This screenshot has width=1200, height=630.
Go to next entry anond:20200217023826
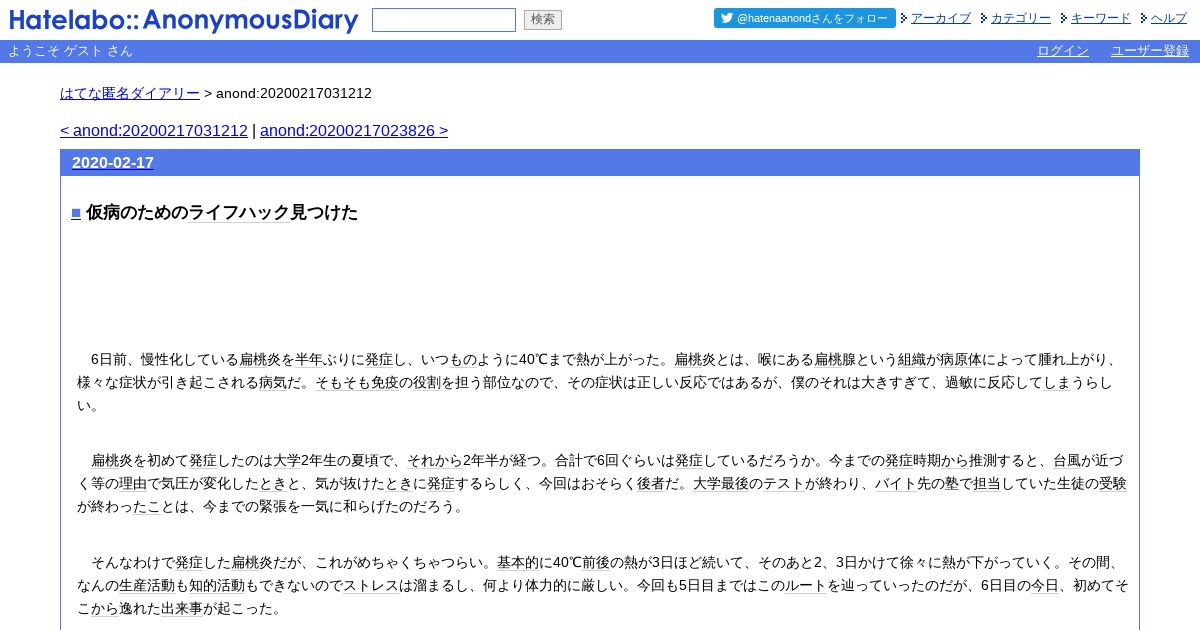coord(354,131)
